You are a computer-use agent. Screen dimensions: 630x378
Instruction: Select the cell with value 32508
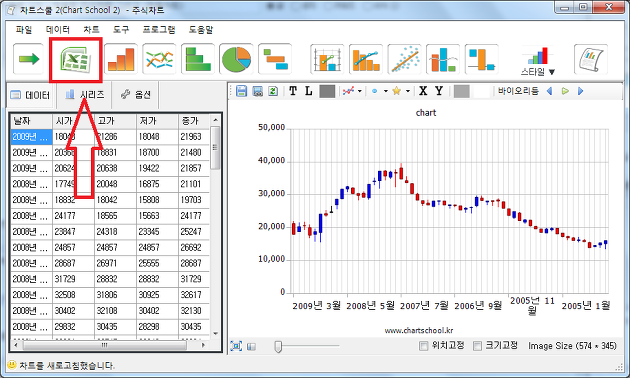73,295
